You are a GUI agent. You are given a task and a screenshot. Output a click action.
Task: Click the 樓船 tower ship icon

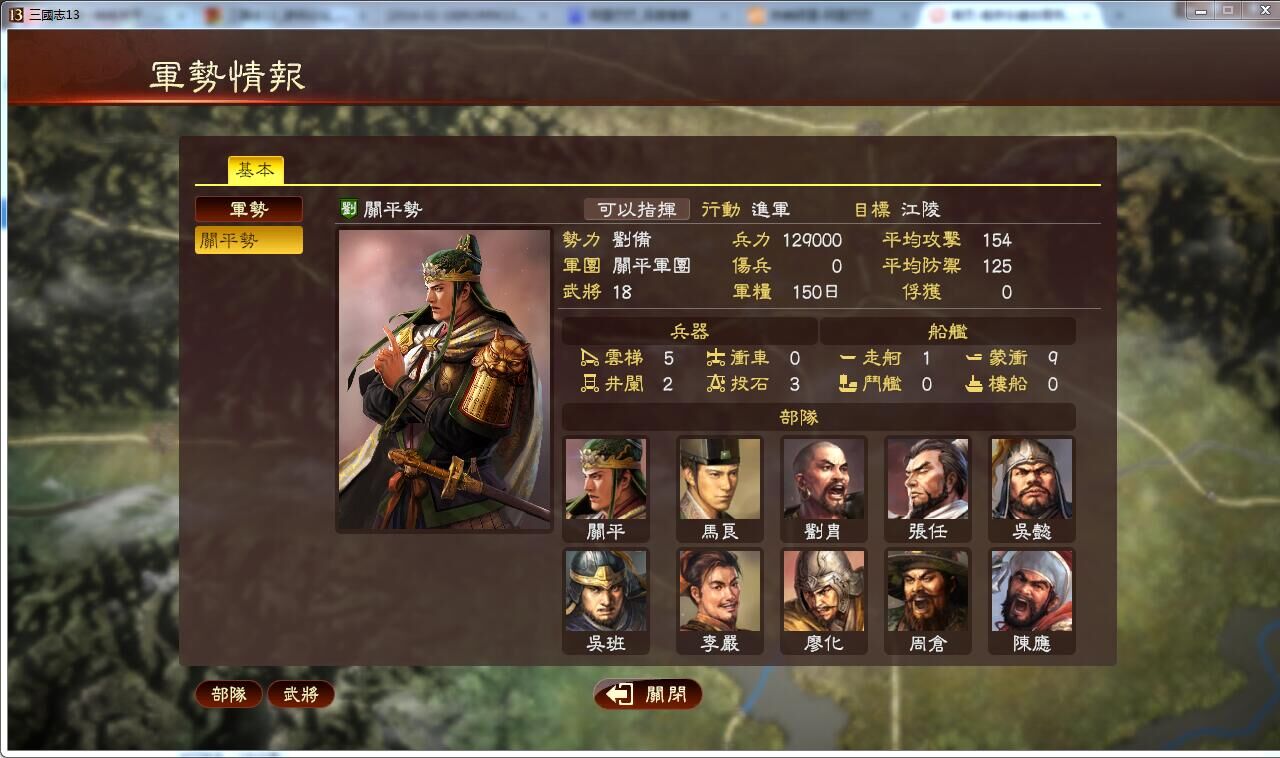pyautogui.click(x=974, y=384)
